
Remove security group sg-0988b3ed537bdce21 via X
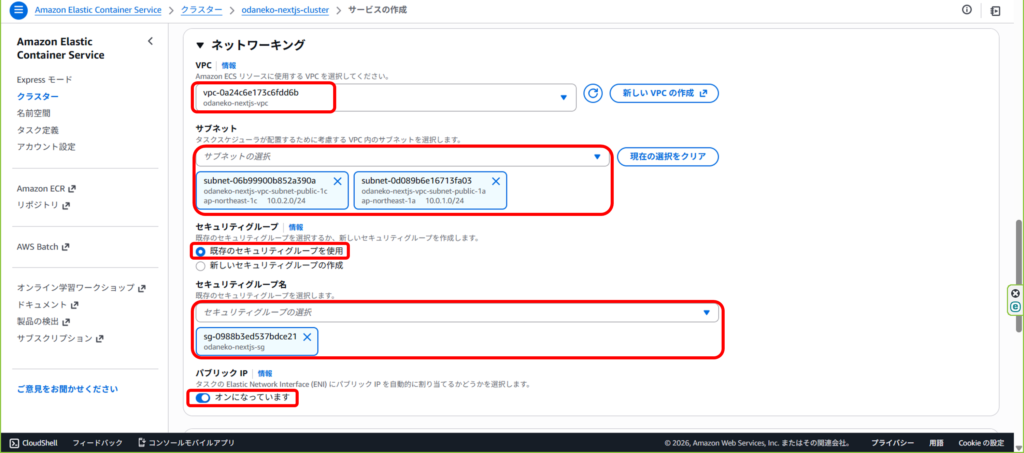(307, 337)
